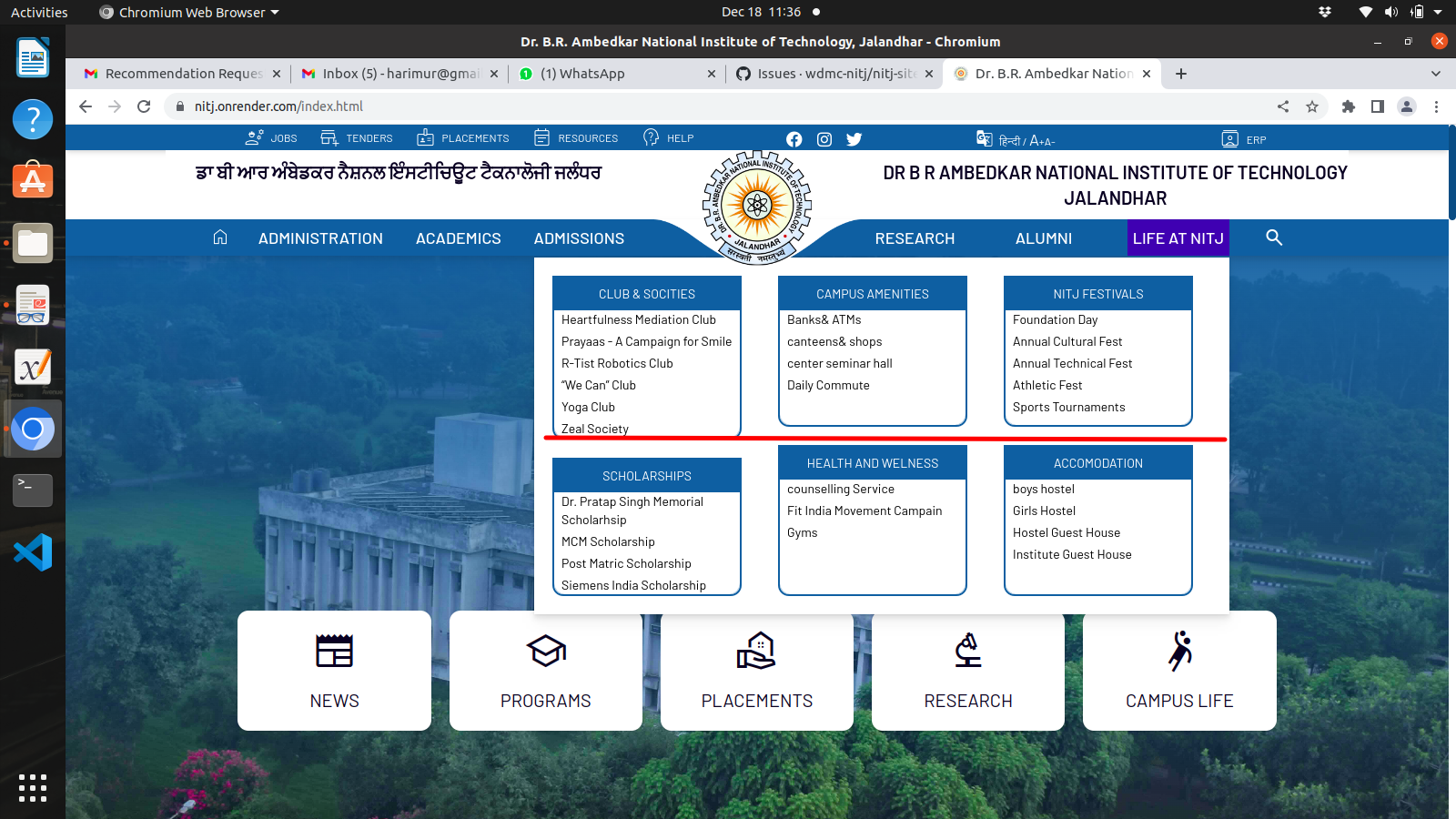The width and height of the screenshot is (1456, 819).
Task: Open NITJ's Instagram icon
Action: [x=824, y=138]
